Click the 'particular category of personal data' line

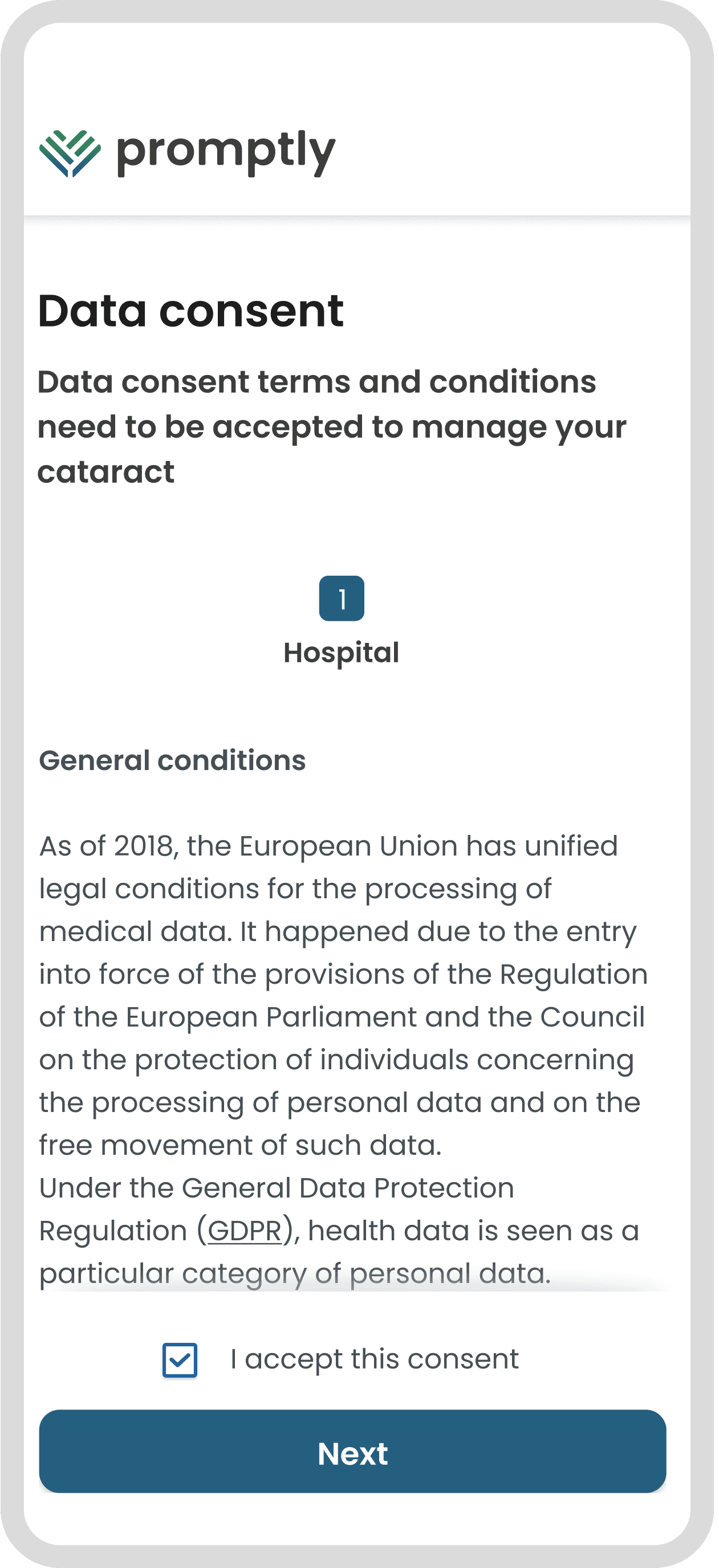coord(295,1273)
